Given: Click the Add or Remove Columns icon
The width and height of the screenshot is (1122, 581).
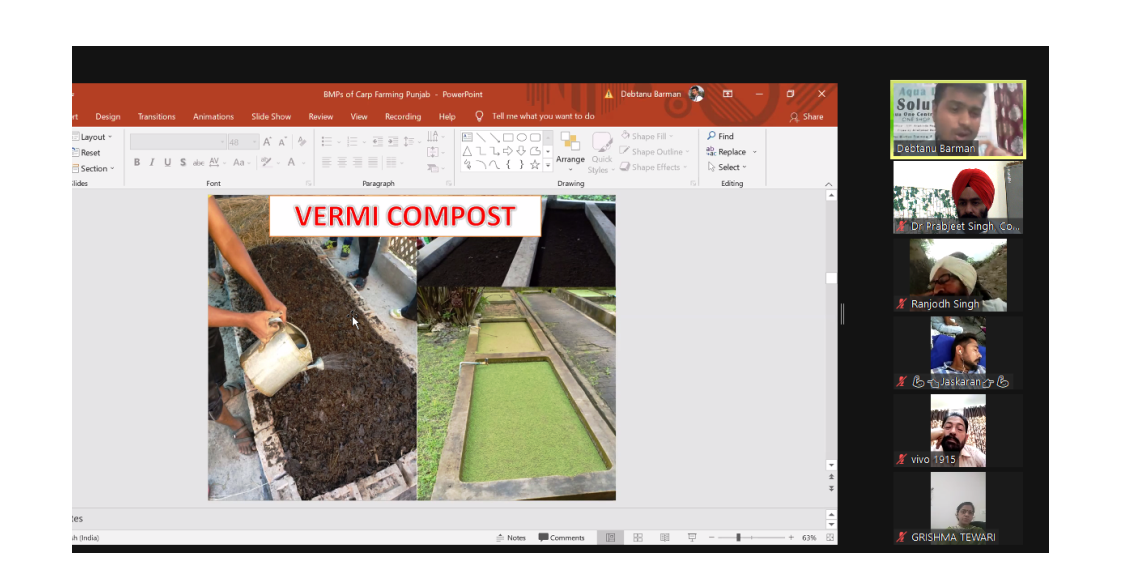Looking at the screenshot, I should click(x=391, y=162).
